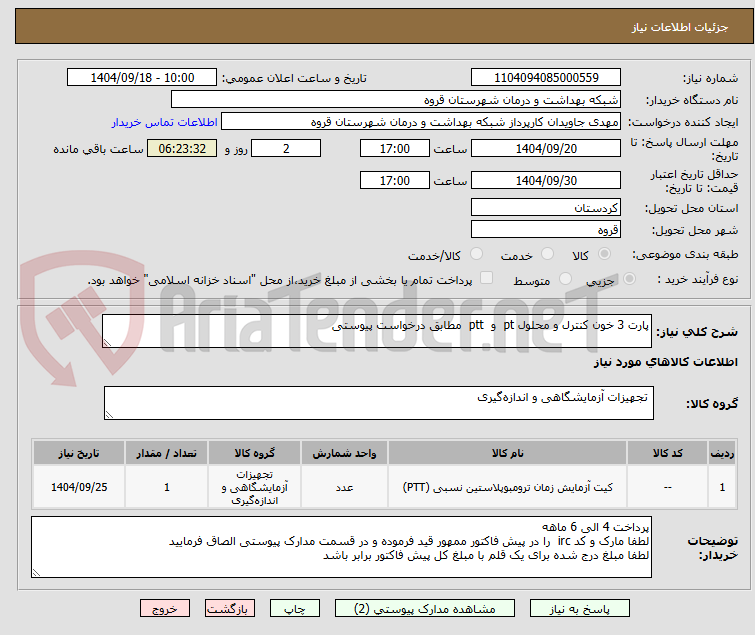Click the ردیف column header

click(x=722, y=453)
